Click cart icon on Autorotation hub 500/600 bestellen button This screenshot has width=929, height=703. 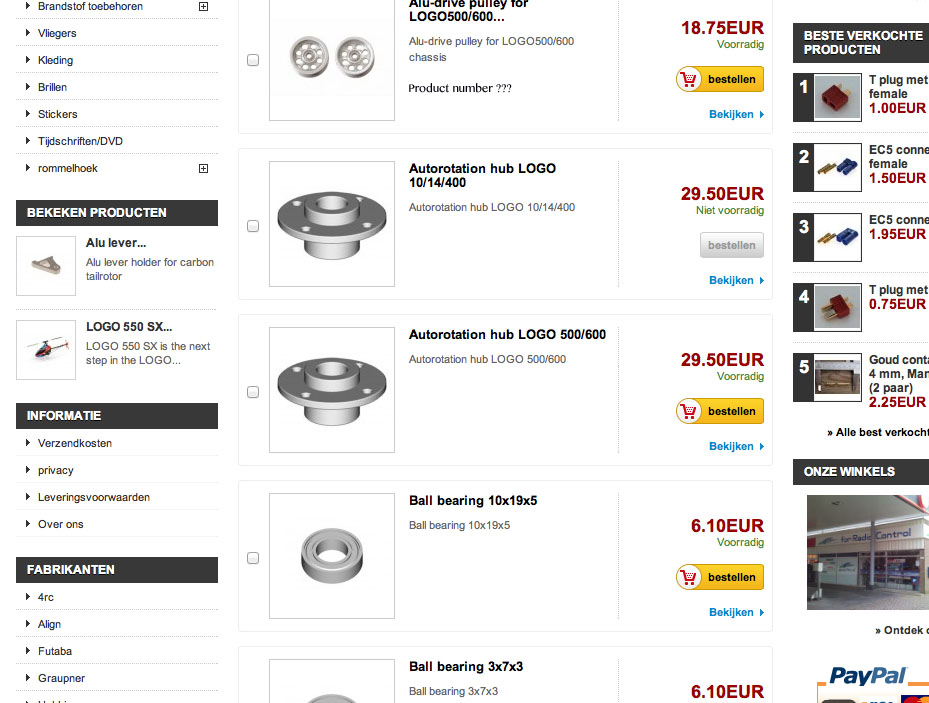point(689,410)
